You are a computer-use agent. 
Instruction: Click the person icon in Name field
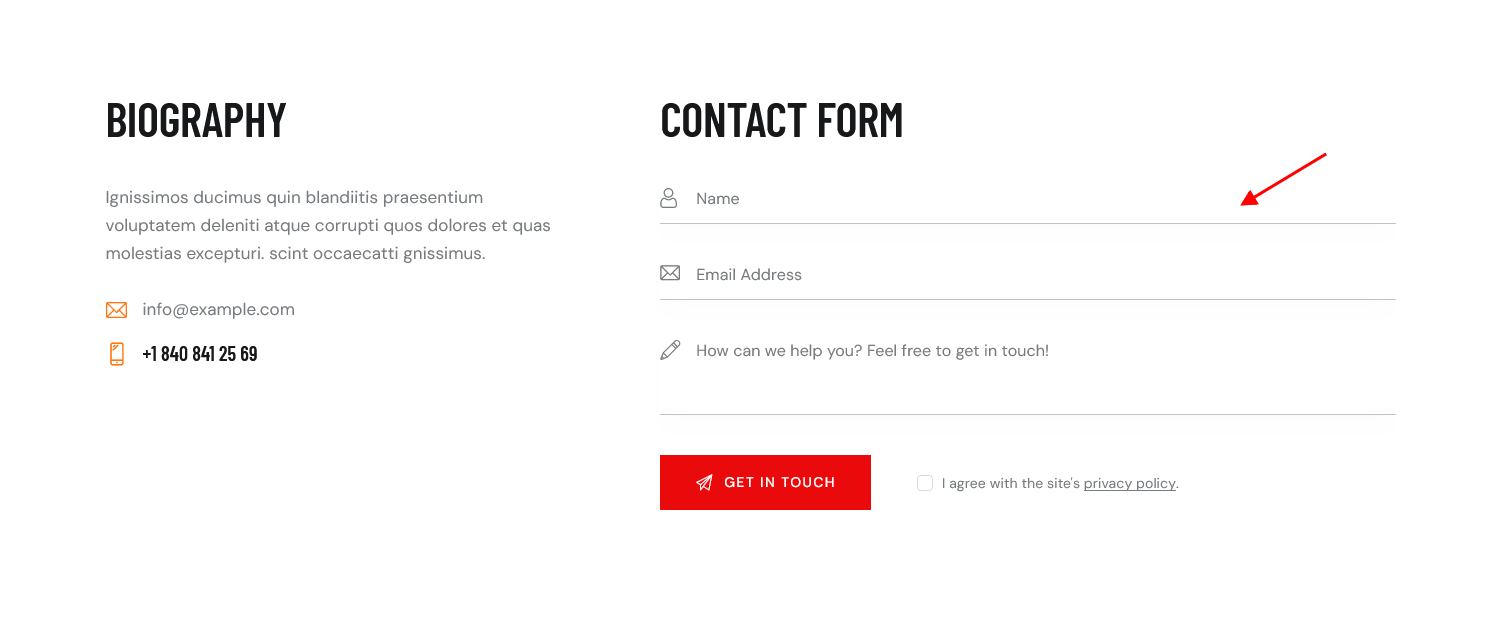tap(669, 198)
